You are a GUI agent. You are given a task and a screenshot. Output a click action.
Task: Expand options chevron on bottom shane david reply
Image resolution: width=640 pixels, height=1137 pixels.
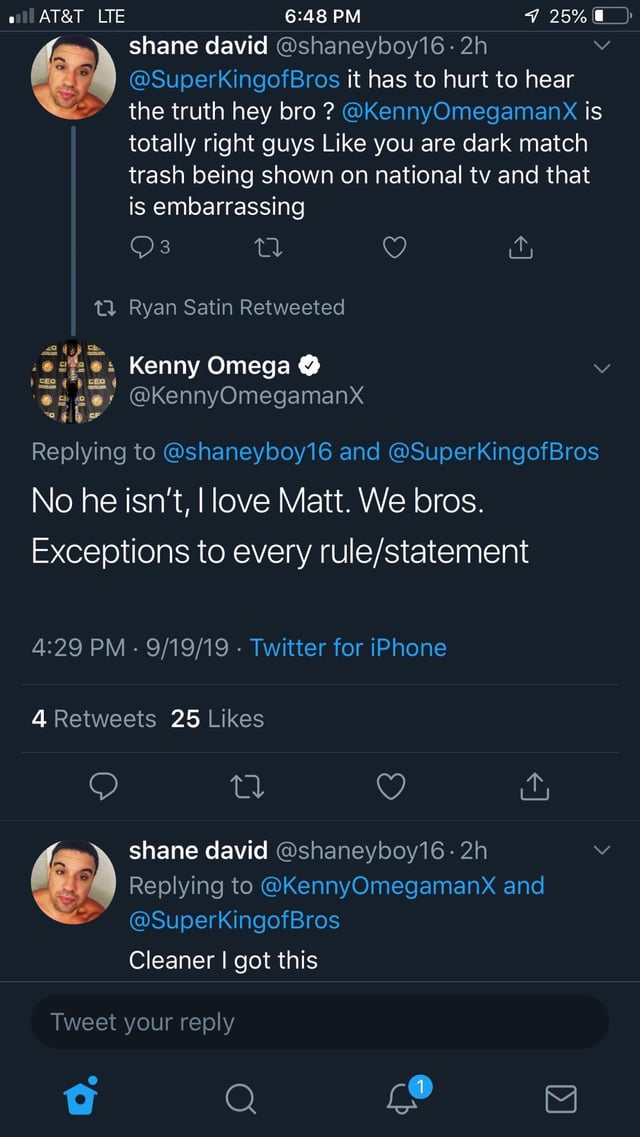[600, 851]
